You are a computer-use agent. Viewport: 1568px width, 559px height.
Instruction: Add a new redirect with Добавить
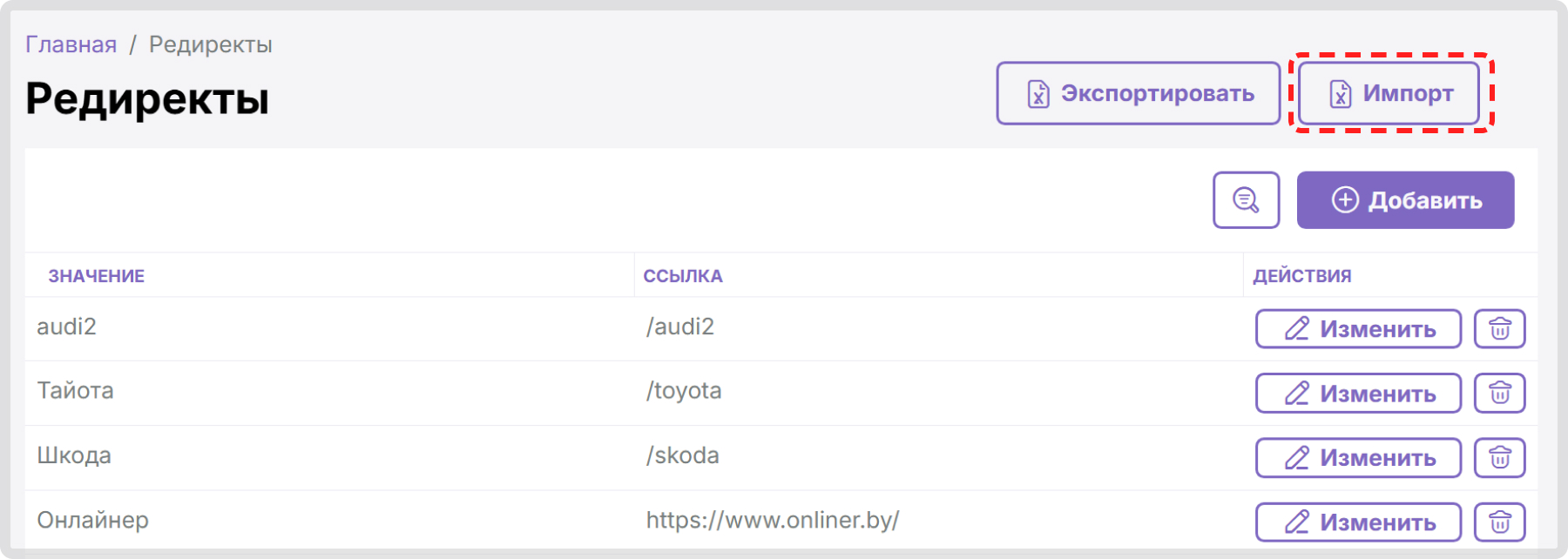[1405, 200]
